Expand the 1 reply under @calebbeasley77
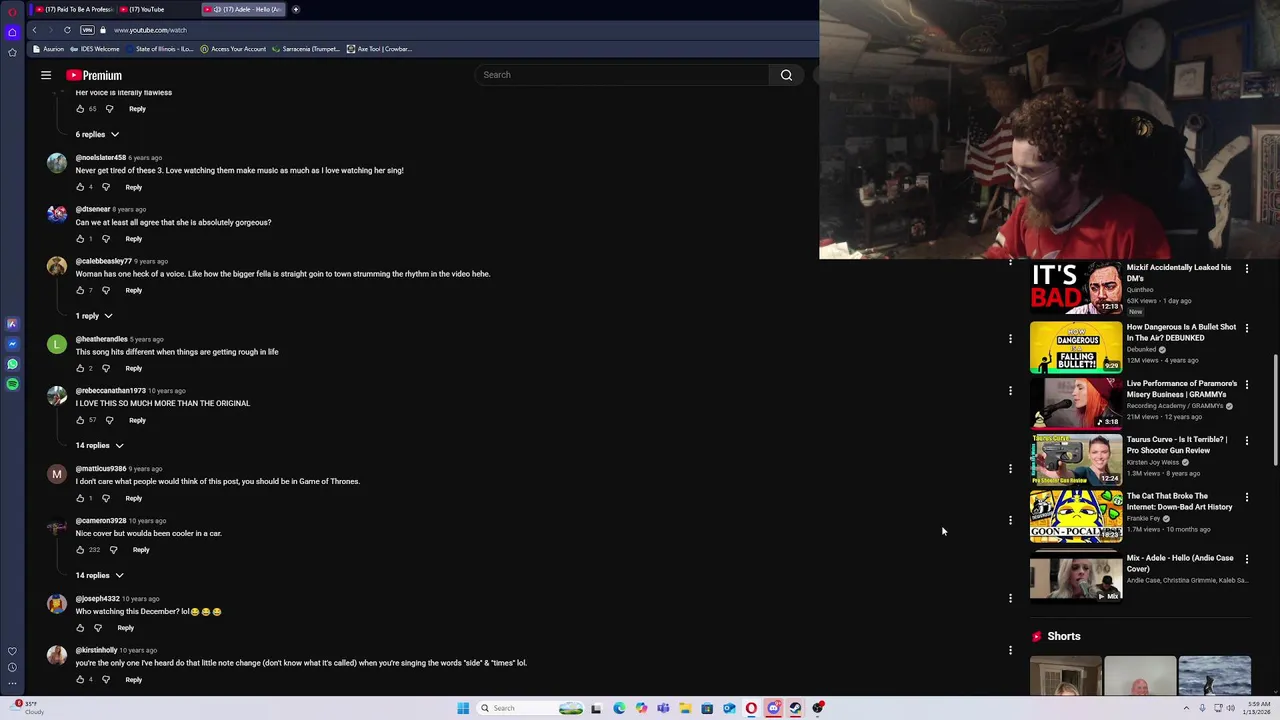This screenshot has height=720, width=1280. (x=94, y=316)
